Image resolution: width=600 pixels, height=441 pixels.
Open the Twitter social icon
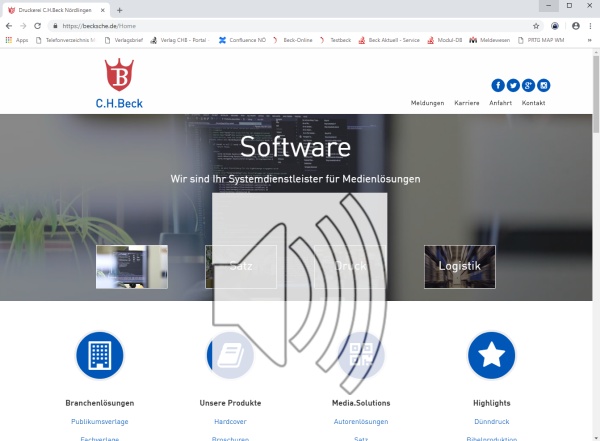tap(513, 85)
